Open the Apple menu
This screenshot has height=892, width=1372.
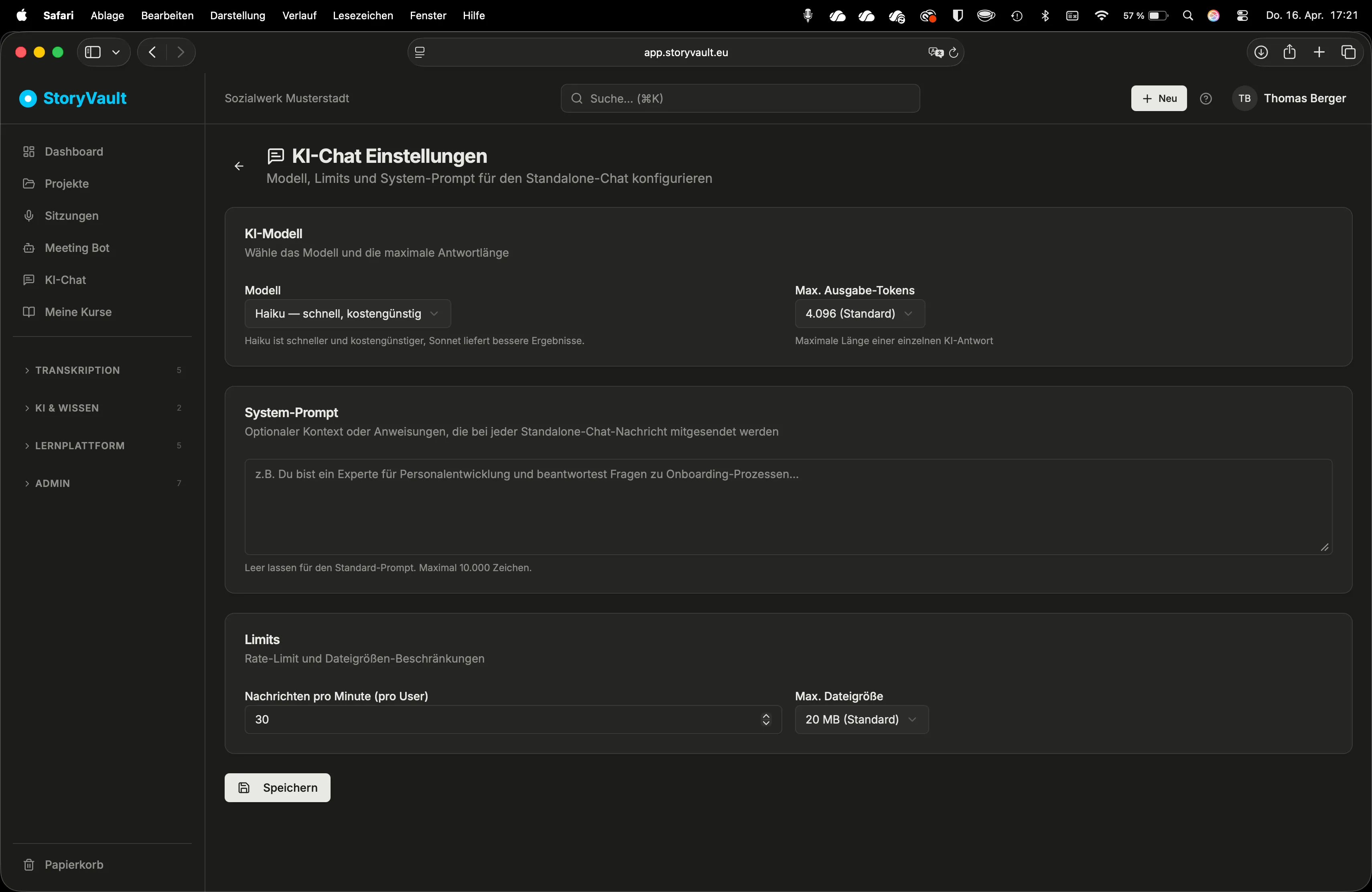tap(21, 16)
